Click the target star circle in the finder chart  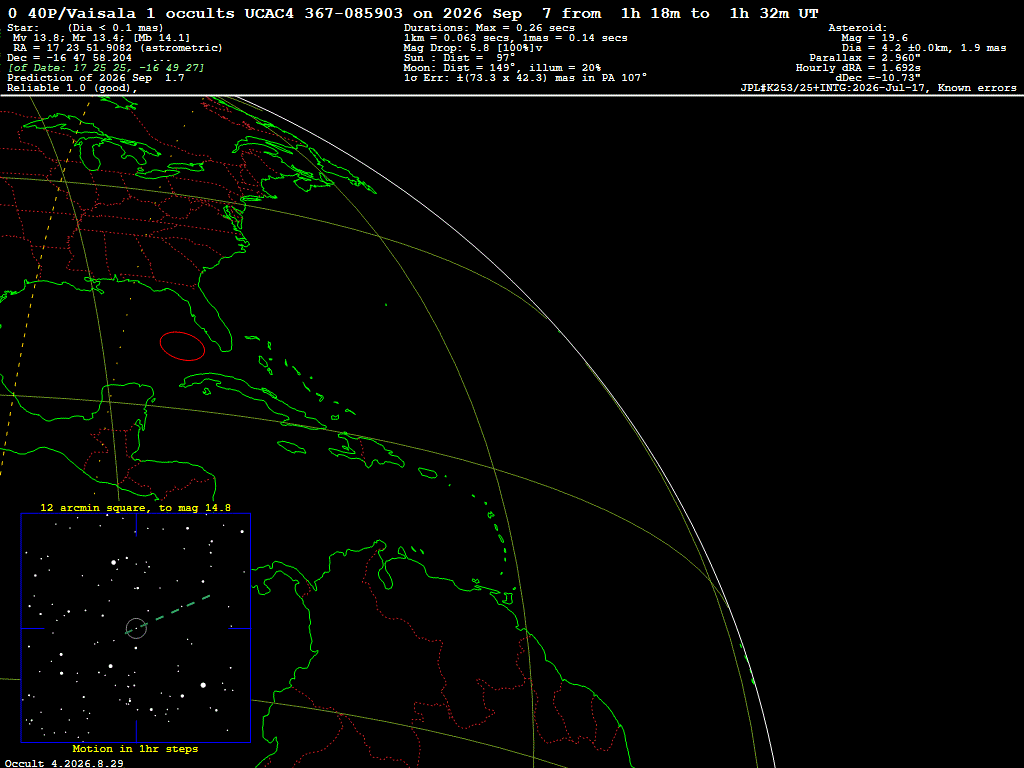pos(136,628)
